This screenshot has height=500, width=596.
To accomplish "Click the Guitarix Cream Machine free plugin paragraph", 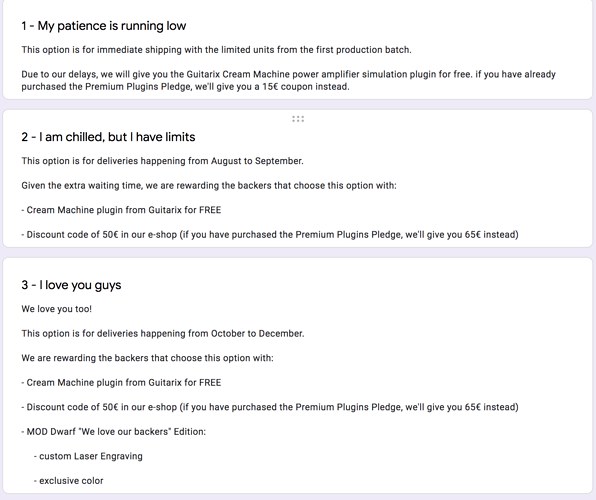I will [x=288, y=80].
